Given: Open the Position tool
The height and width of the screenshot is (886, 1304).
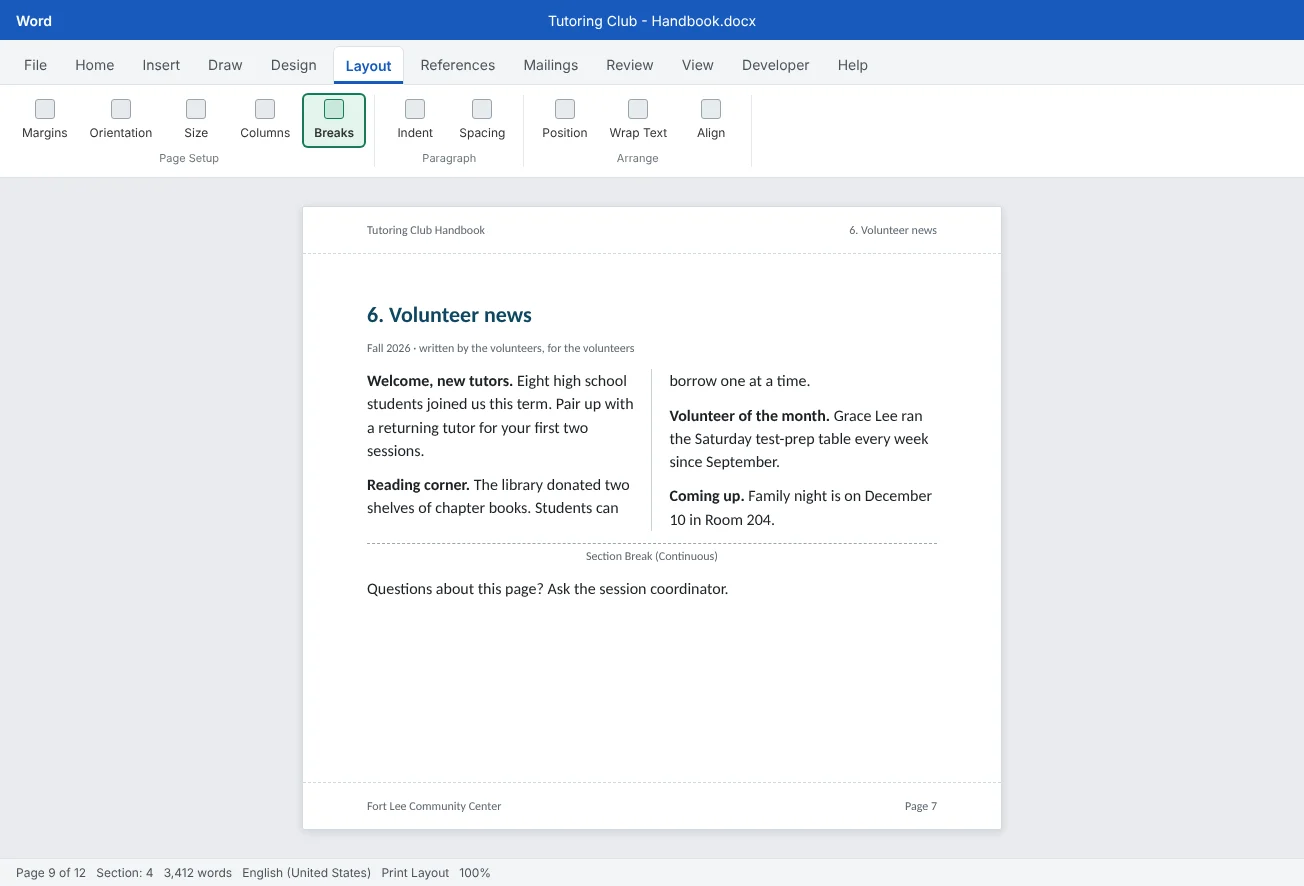Looking at the screenshot, I should (565, 120).
